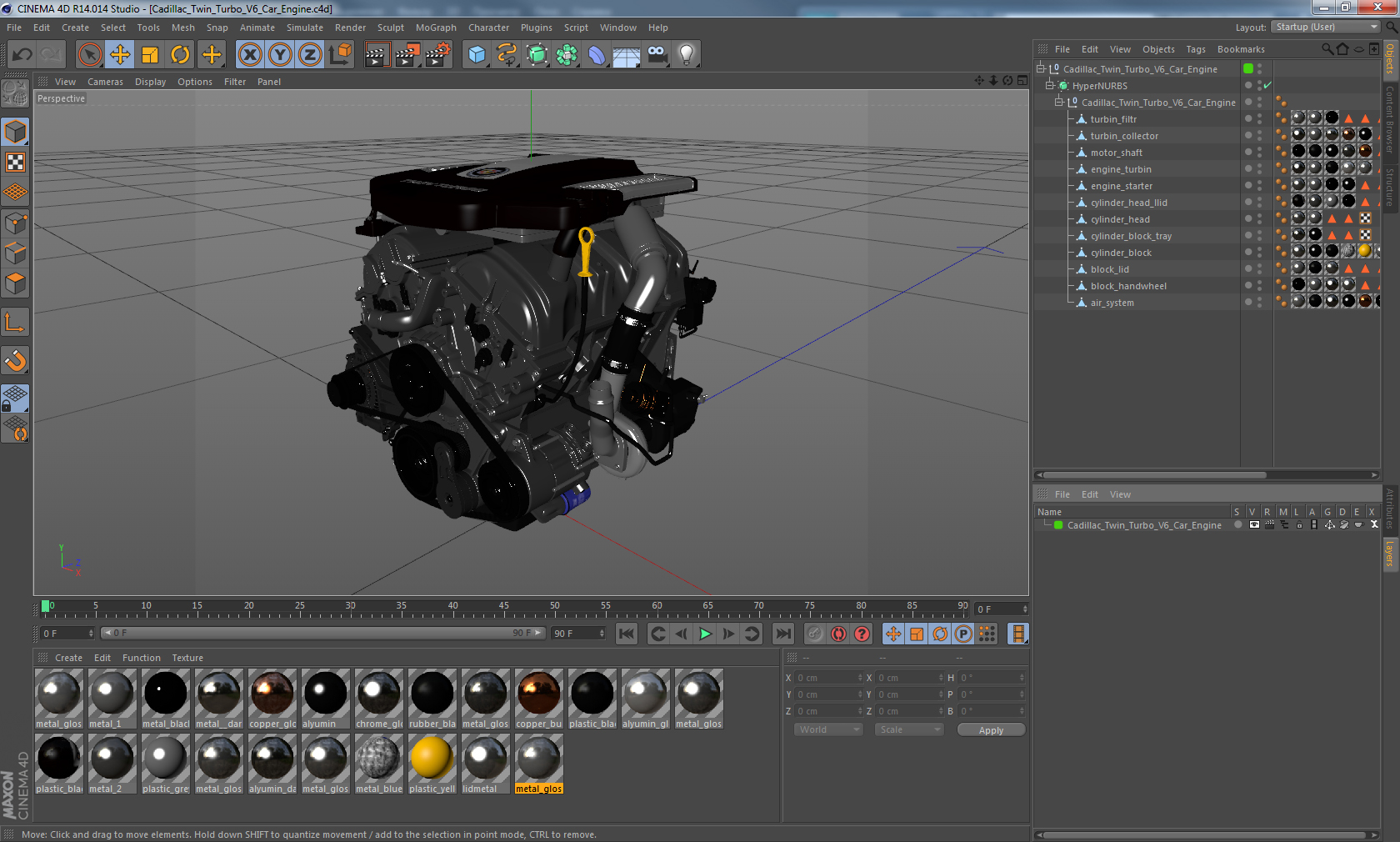
Task: Enable Points mode
Action: point(15,223)
